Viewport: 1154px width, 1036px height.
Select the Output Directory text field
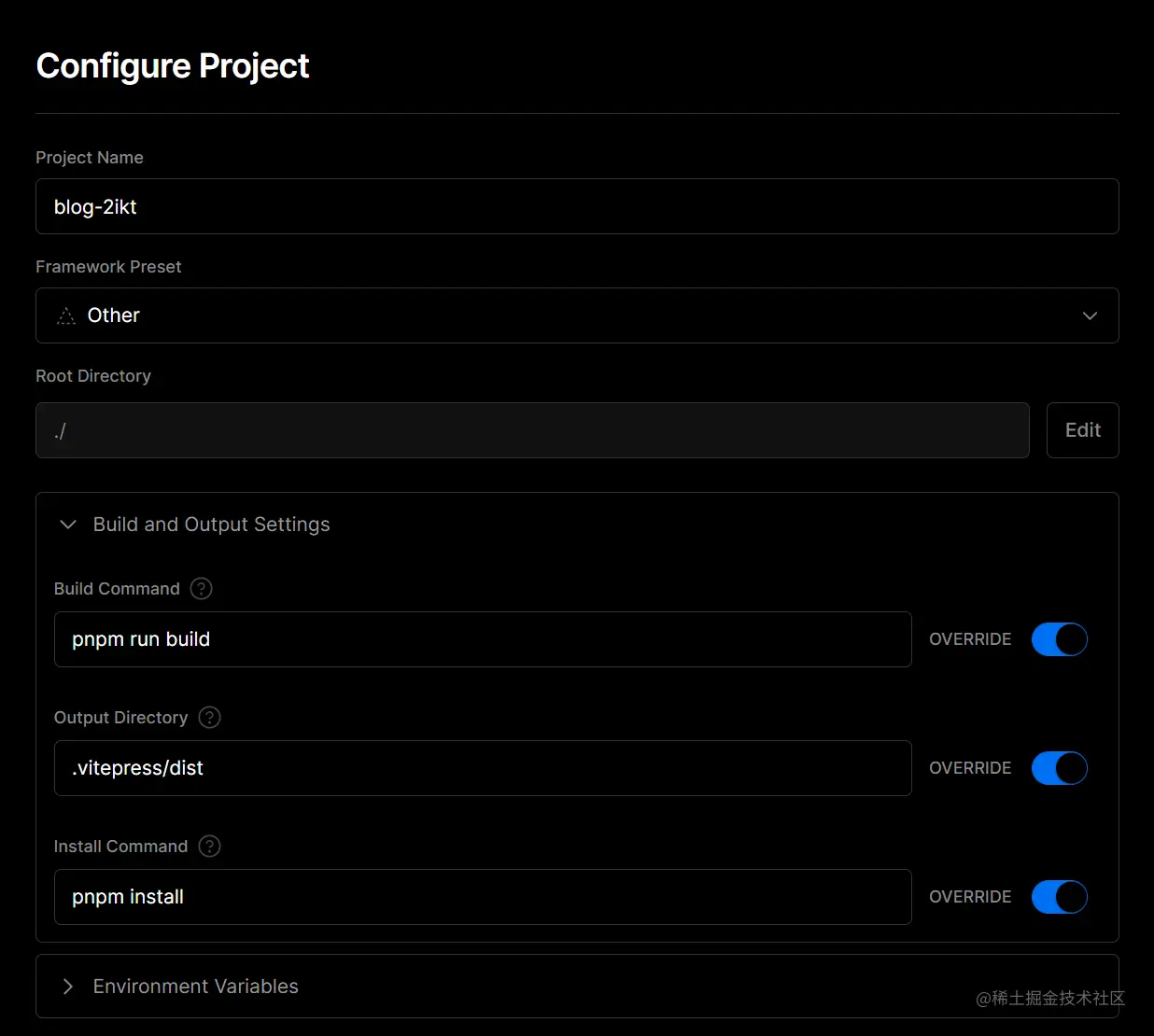pos(482,768)
